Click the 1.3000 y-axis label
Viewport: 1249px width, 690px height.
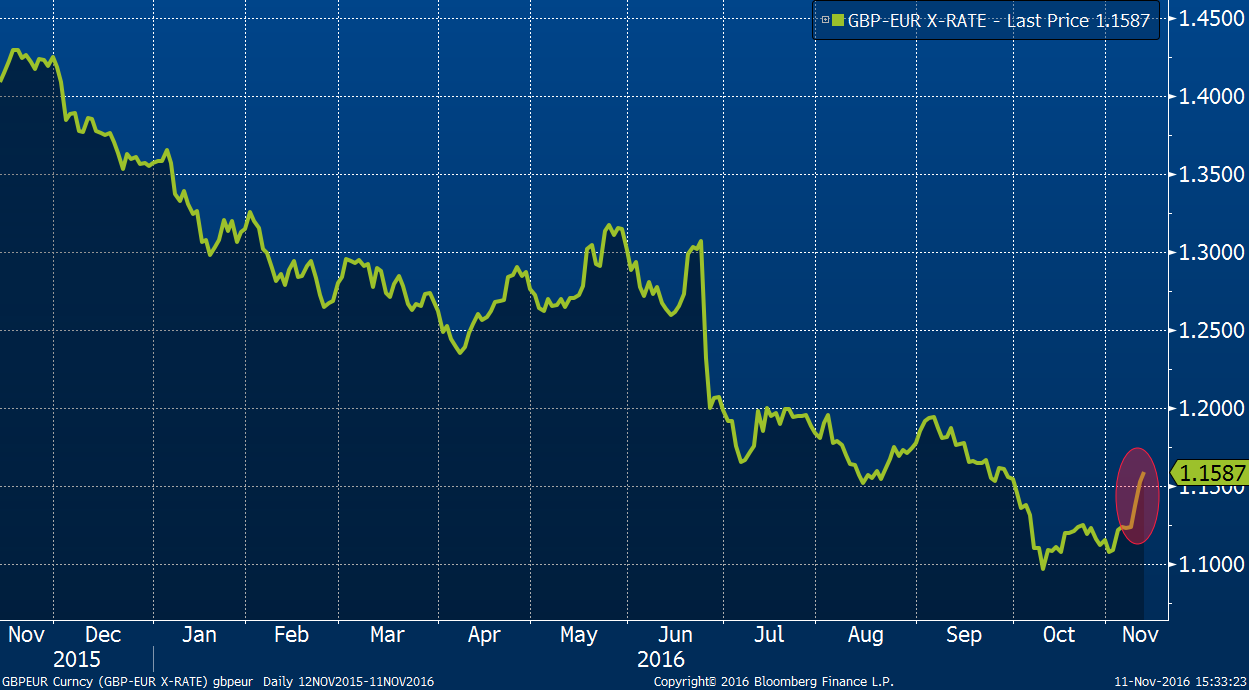(1206, 253)
